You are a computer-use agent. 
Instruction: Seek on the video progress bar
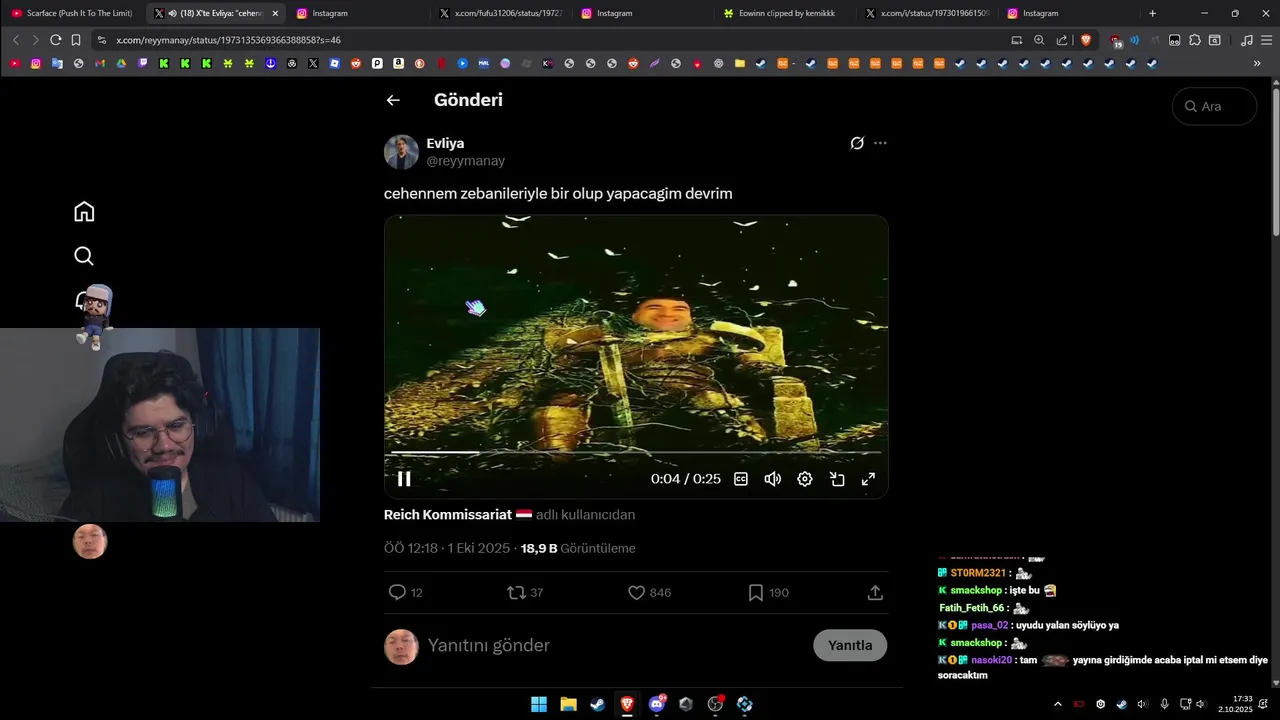click(636, 453)
